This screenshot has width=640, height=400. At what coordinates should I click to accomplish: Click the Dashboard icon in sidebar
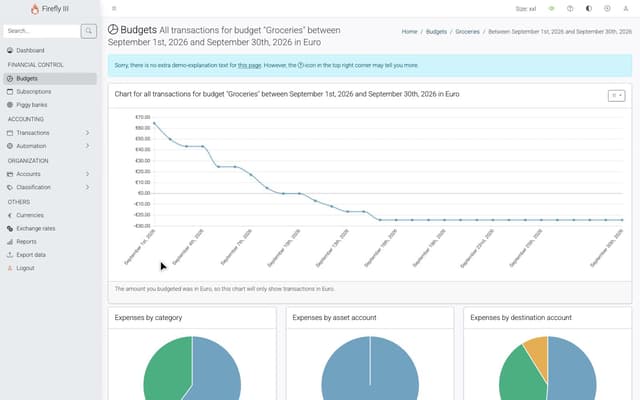10,50
